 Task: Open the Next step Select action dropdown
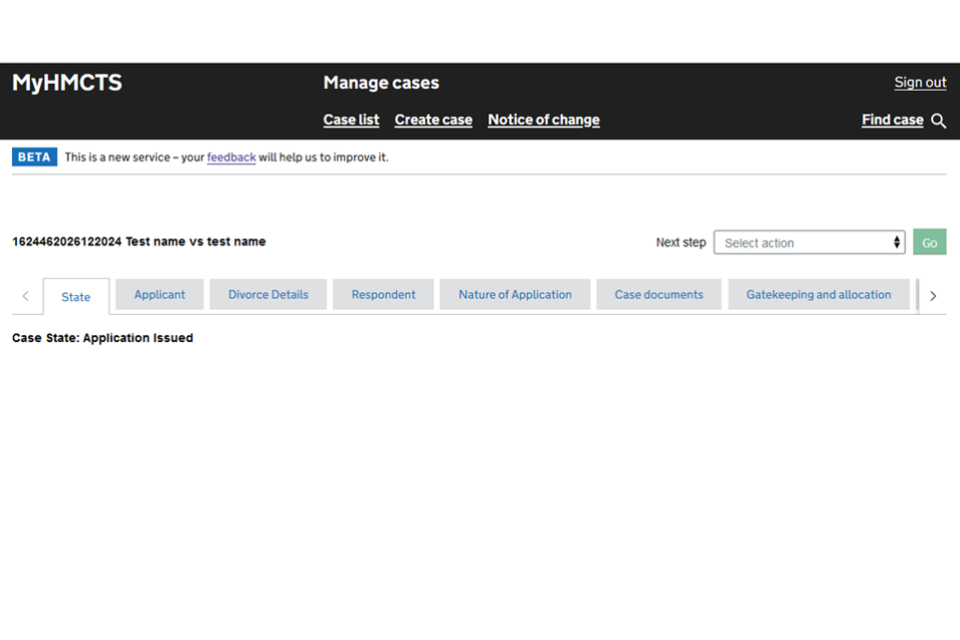(808, 243)
